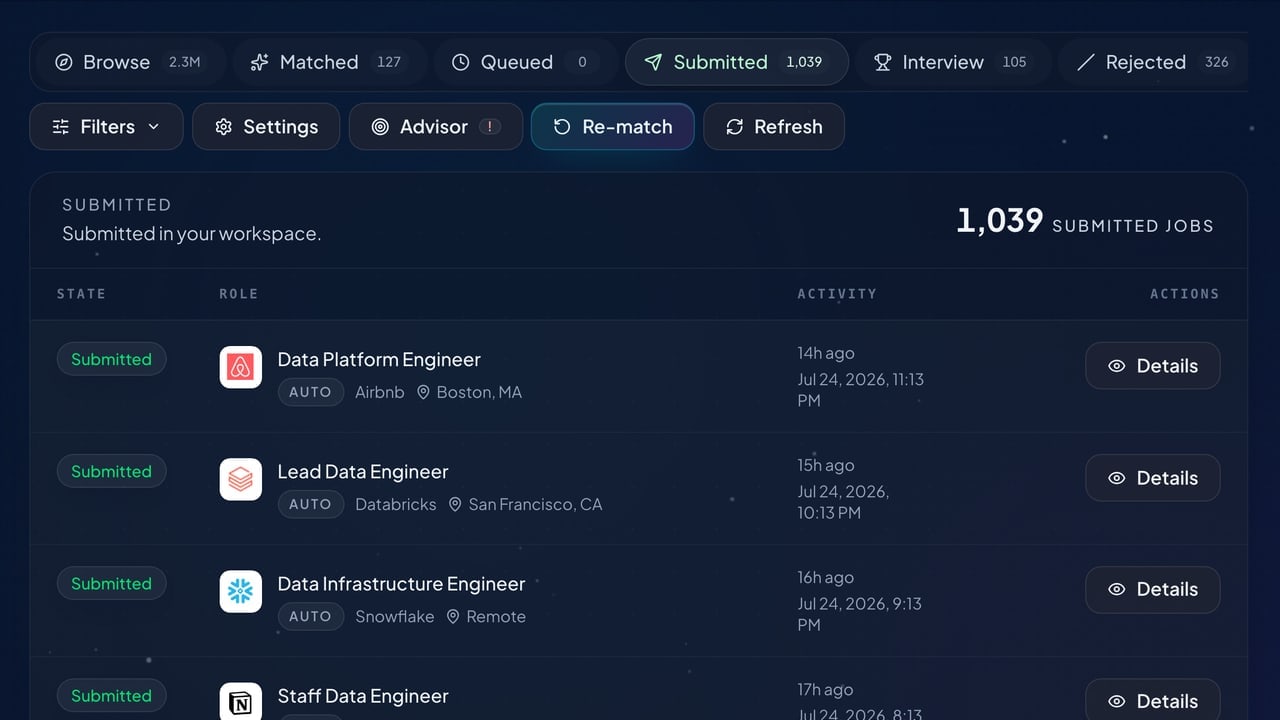Image resolution: width=1280 pixels, height=720 pixels.
Task: Click the '16h ago' activity time
Action: 826,577
